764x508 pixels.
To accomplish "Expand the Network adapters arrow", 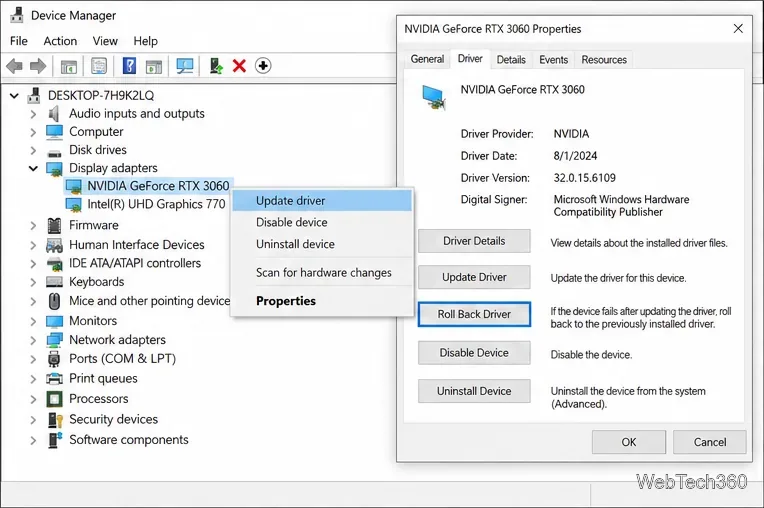I will [33, 340].
